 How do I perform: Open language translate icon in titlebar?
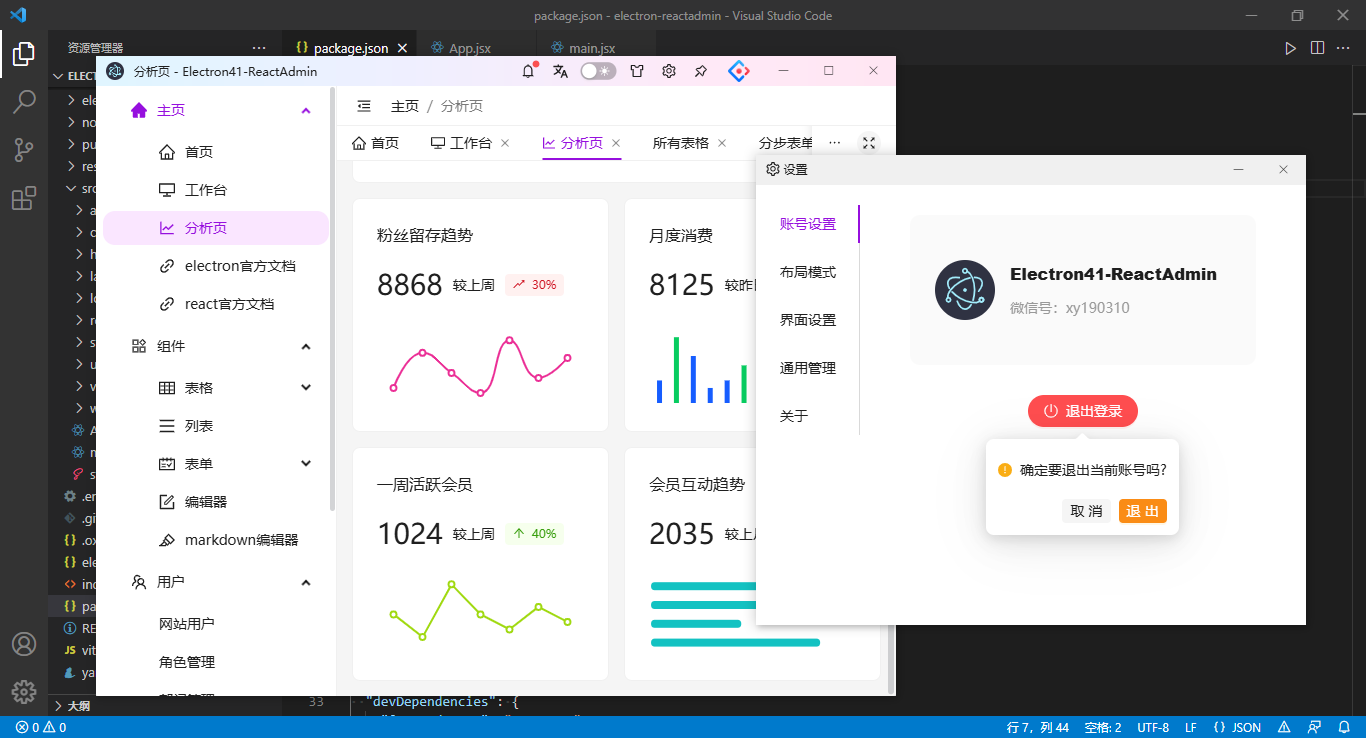pyautogui.click(x=560, y=71)
